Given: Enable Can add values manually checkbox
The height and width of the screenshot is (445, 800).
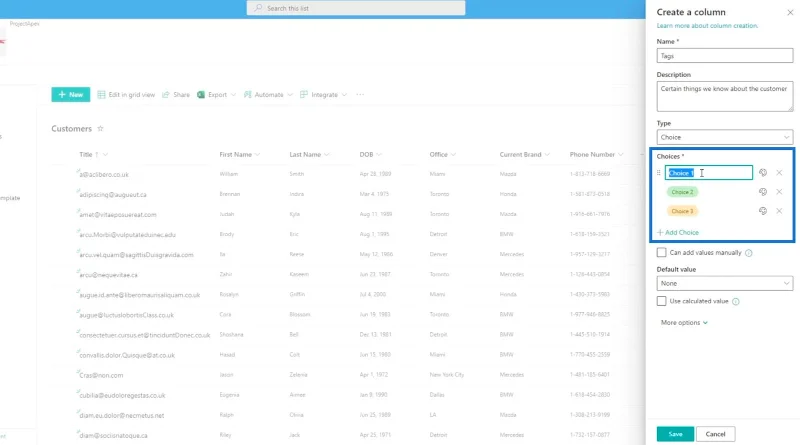Looking at the screenshot, I should [661, 253].
